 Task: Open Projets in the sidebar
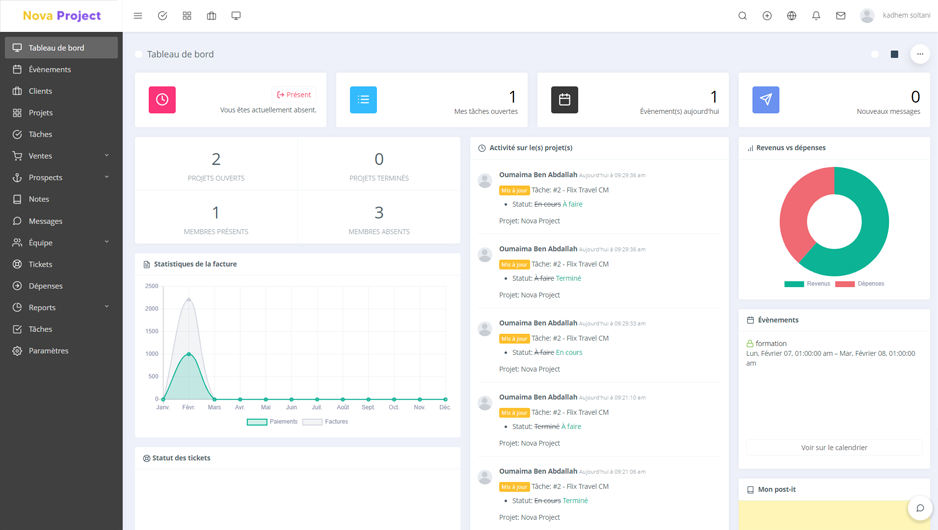[41, 113]
